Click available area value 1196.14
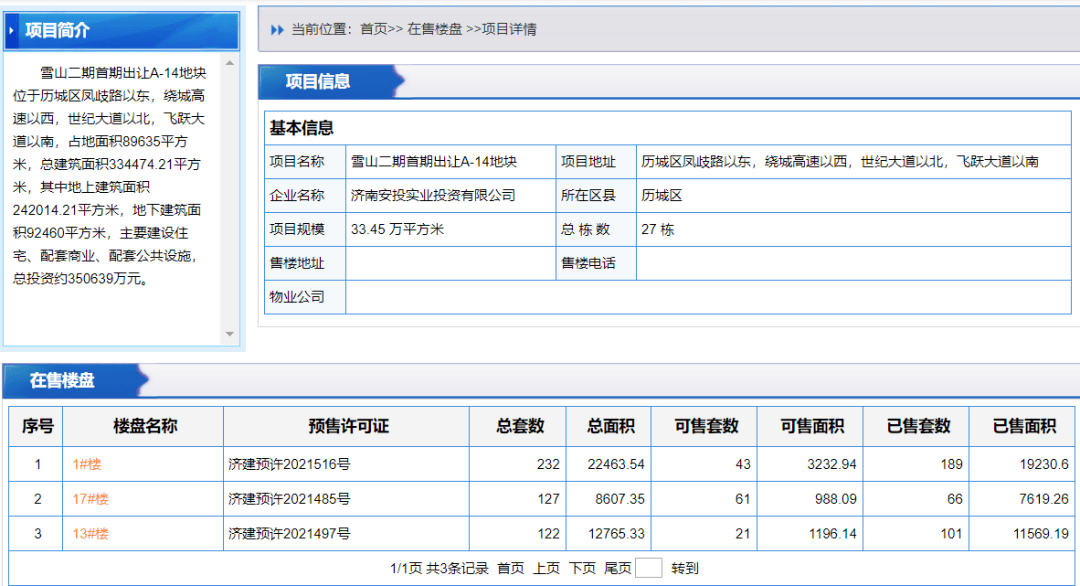 (831, 533)
